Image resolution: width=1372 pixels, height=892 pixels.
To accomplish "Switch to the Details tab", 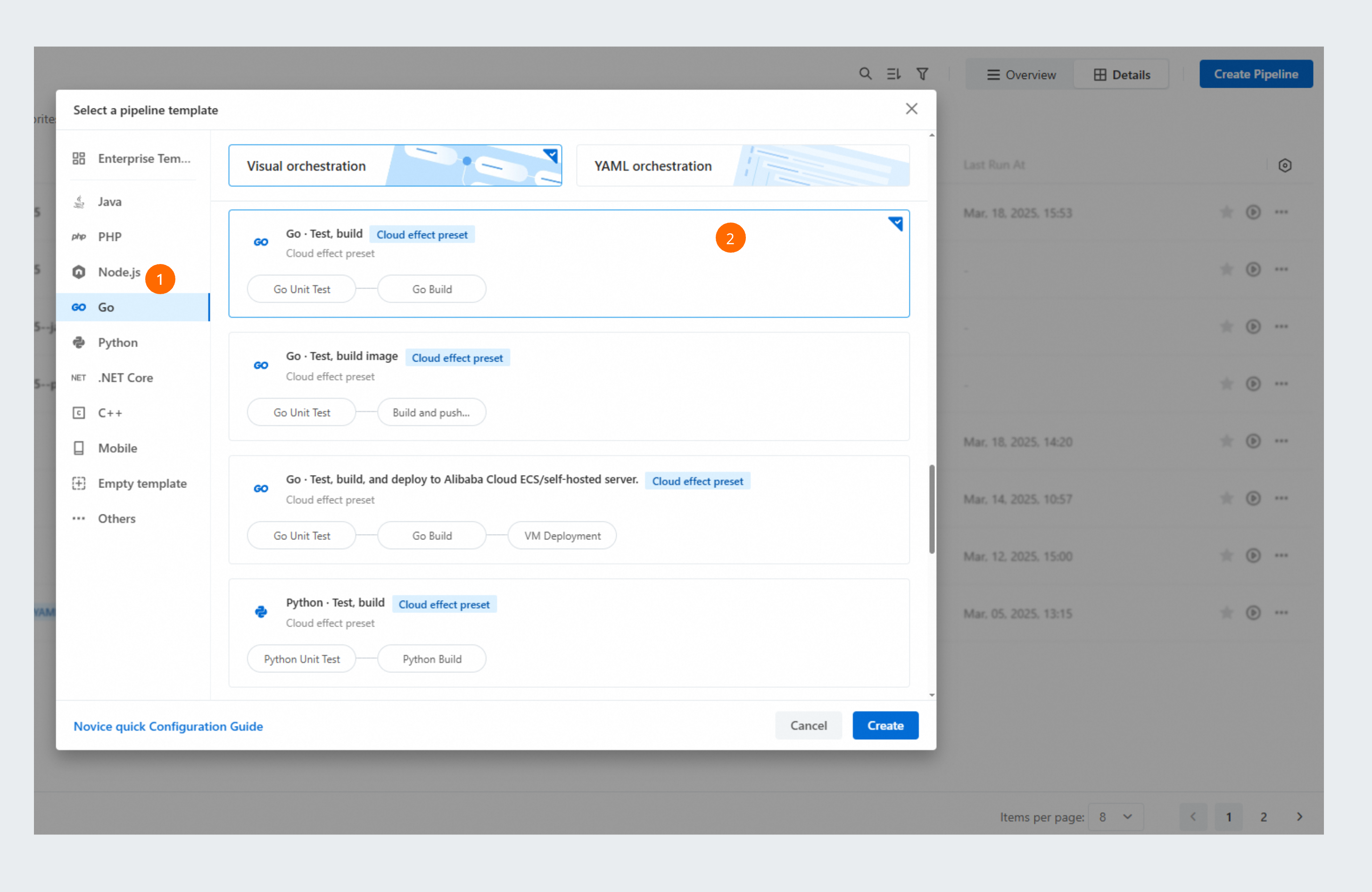I will click(x=1121, y=74).
